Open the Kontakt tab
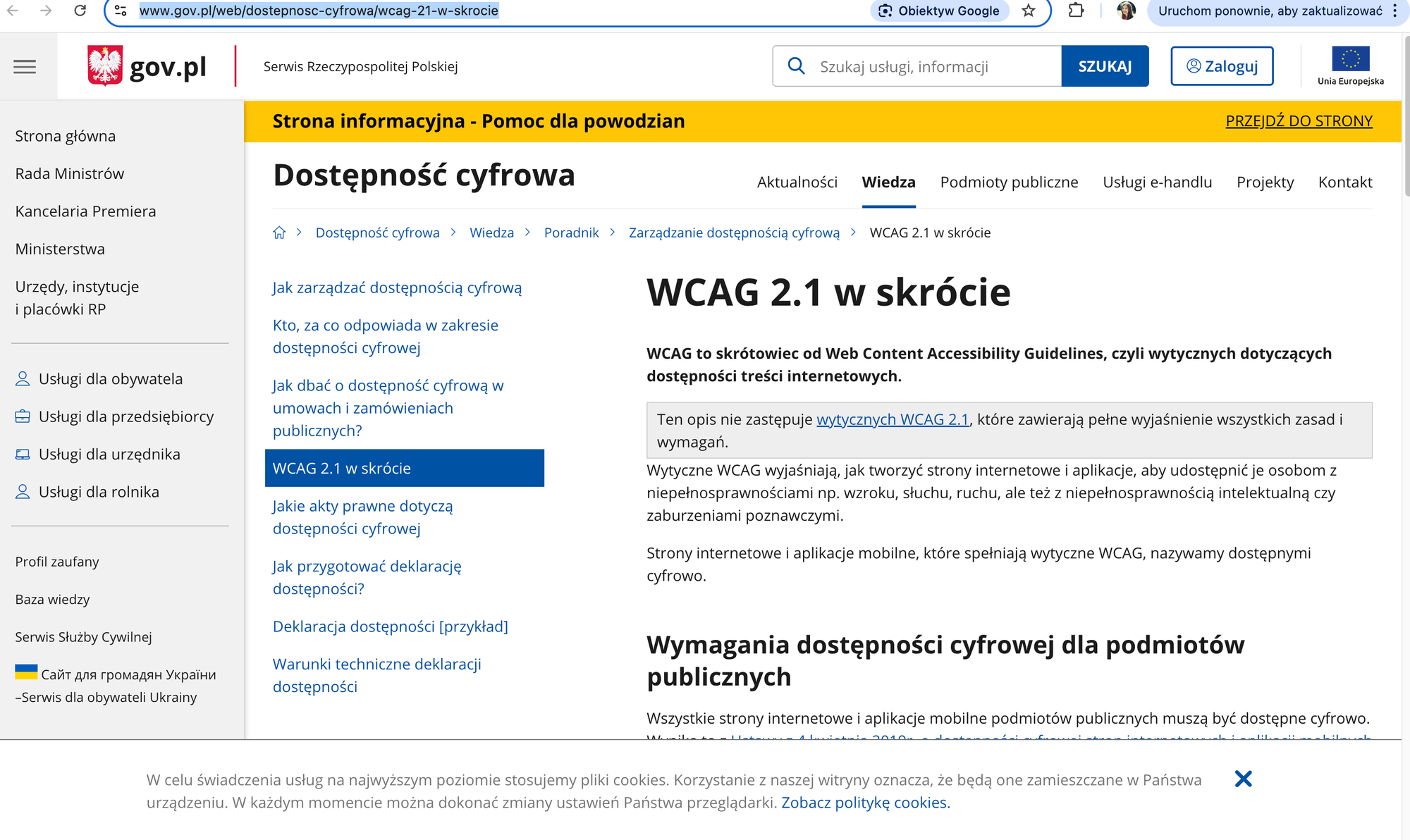This screenshot has width=1410, height=840. (1345, 182)
